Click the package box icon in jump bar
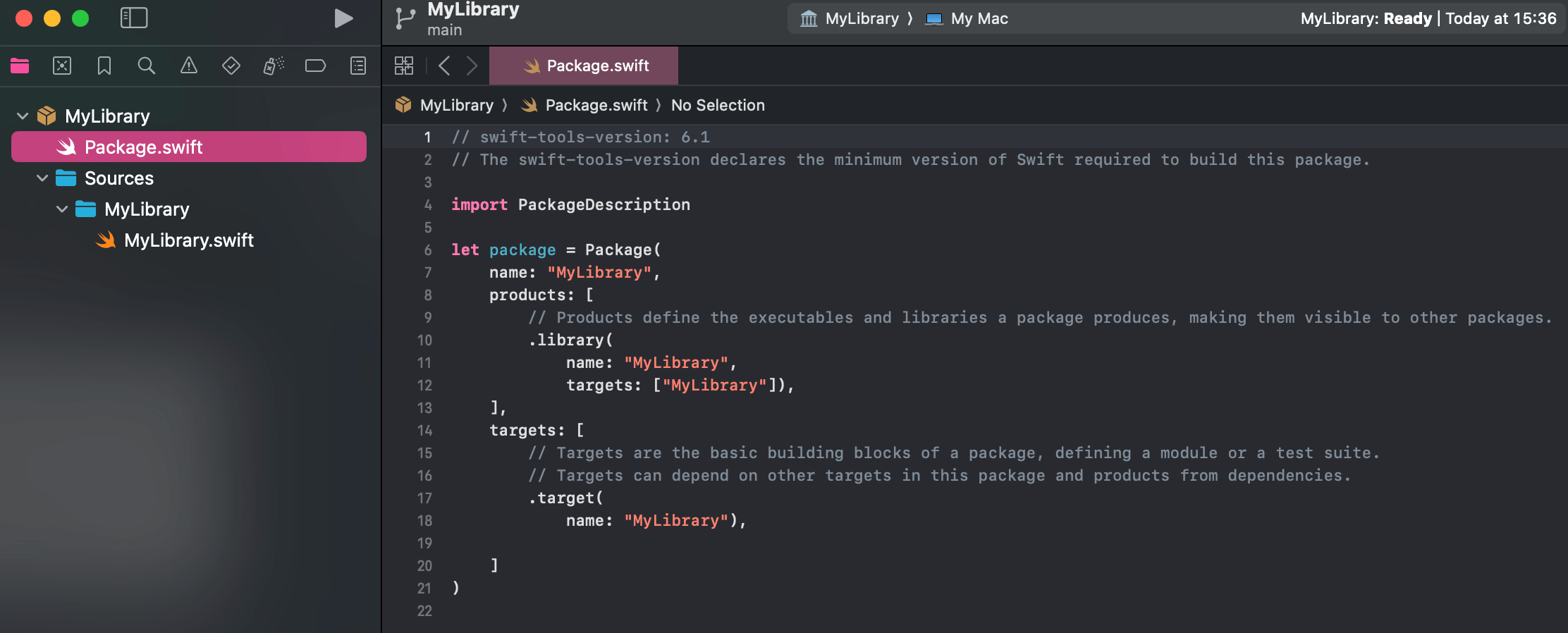The image size is (1568, 633). coord(403,105)
